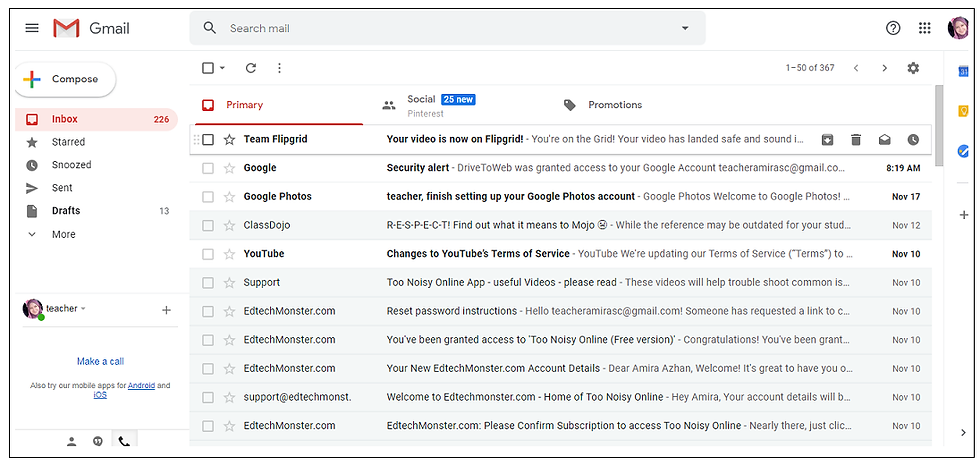This screenshot has width=980, height=465.
Task: Snooze the Team Flipgrid email
Action: coord(913,139)
